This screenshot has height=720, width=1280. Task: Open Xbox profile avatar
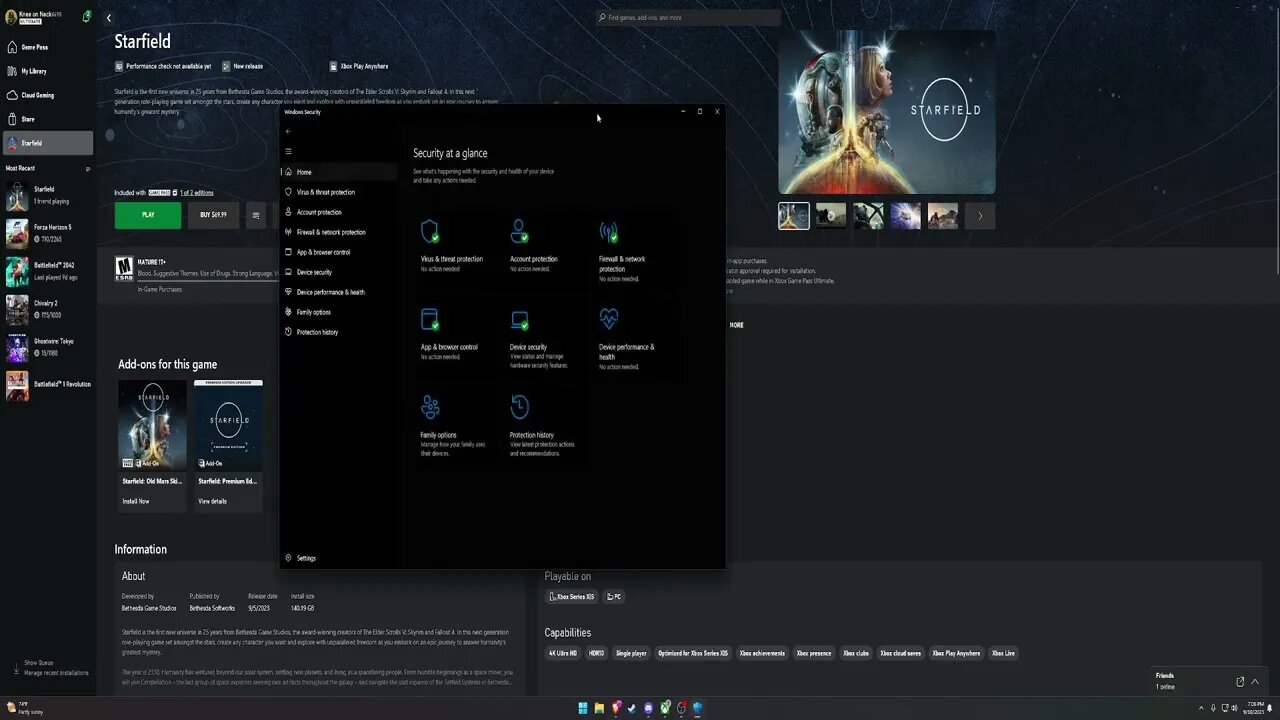click(11, 17)
